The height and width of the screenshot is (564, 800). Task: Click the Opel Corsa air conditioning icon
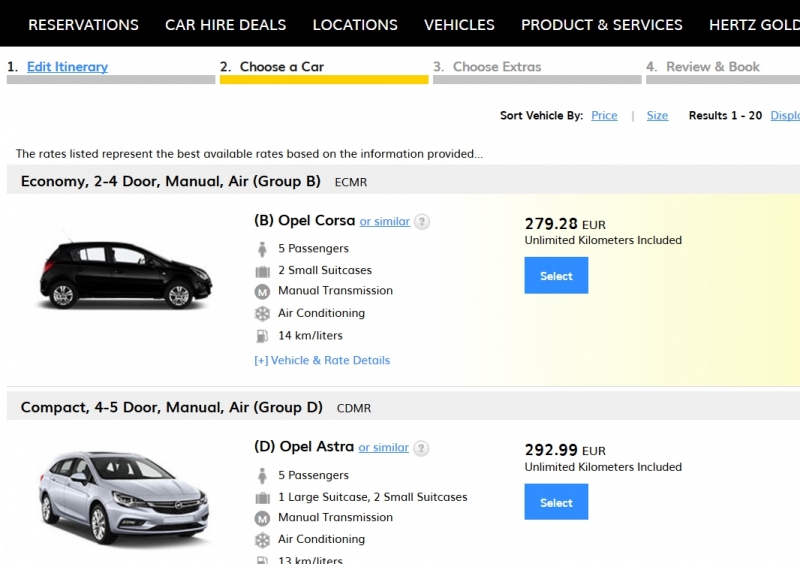click(x=262, y=313)
